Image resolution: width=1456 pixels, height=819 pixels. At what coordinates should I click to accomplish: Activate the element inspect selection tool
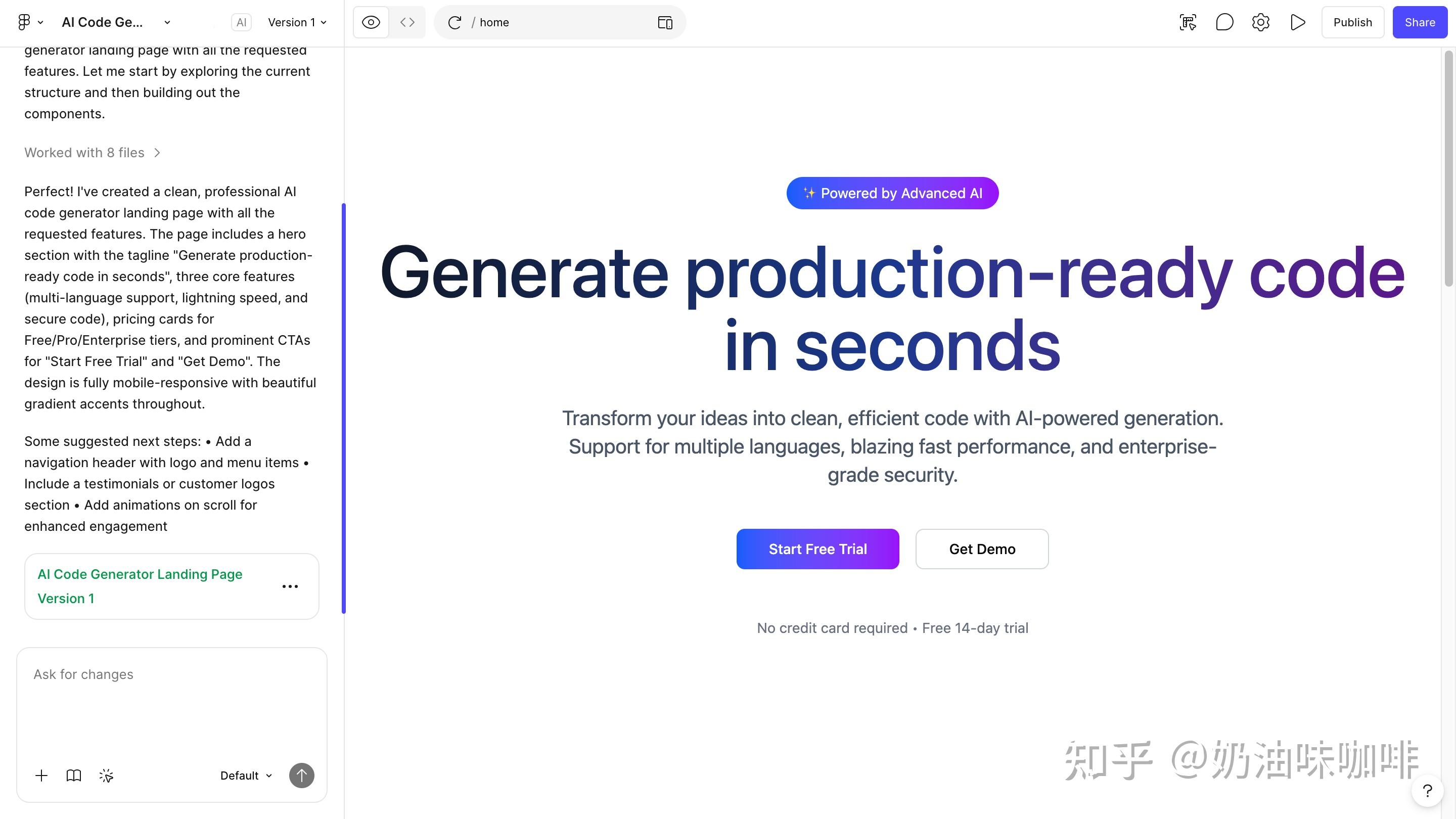coord(1188,23)
